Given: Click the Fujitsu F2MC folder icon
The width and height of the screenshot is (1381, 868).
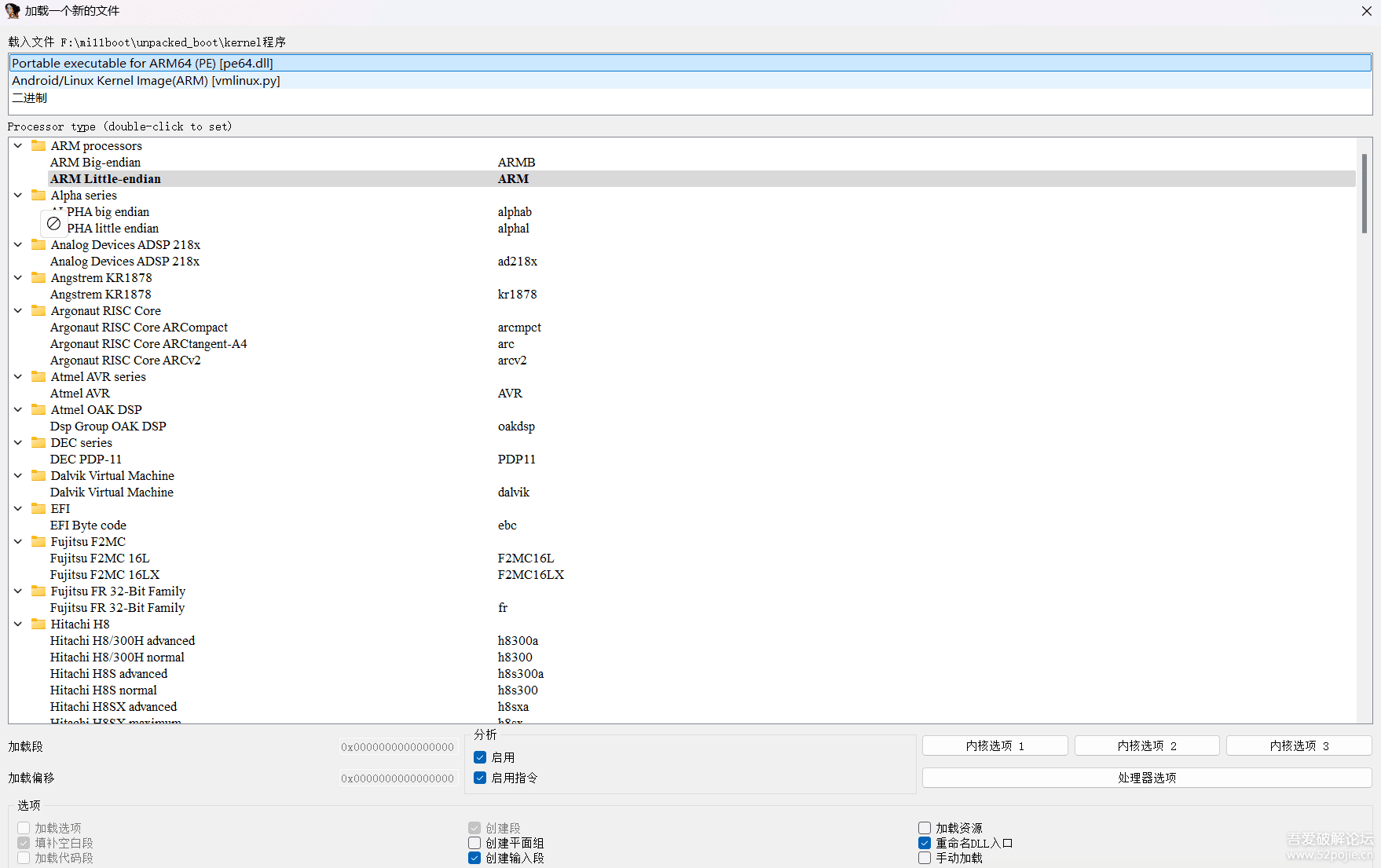Looking at the screenshot, I should coord(38,541).
